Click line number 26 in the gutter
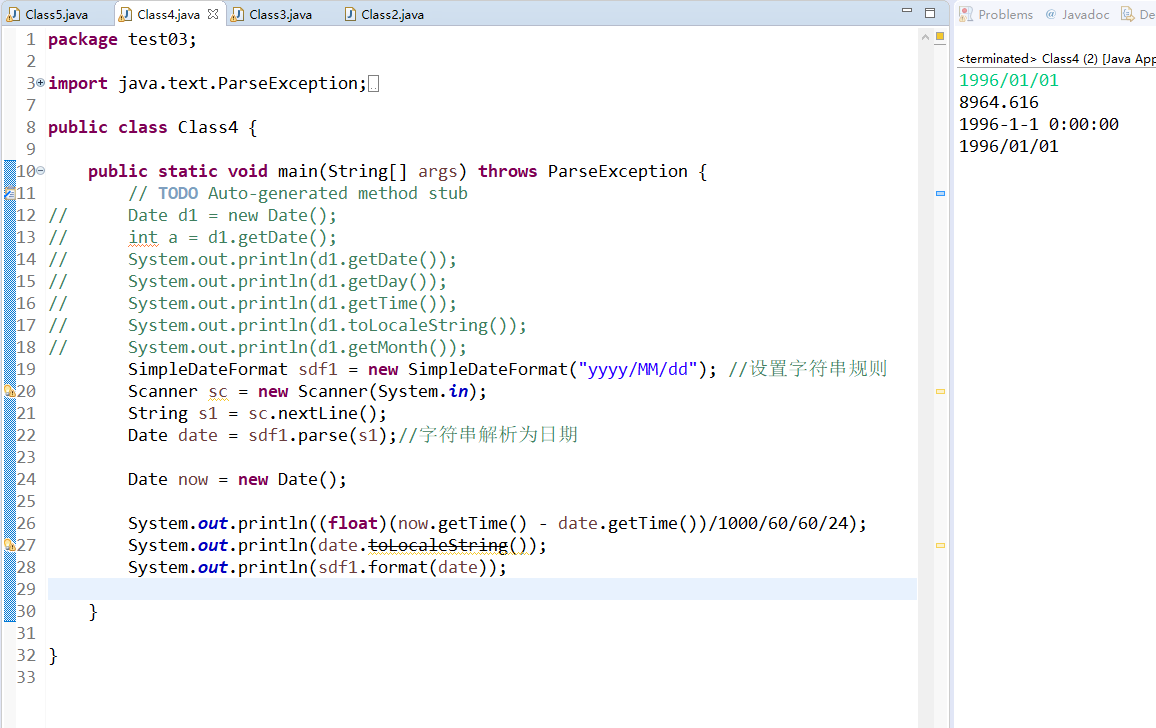Viewport: 1156px width, 728px height. coord(26,523)
